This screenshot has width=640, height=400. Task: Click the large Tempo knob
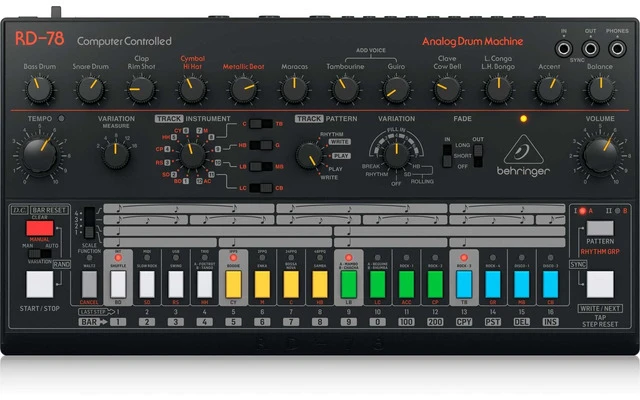(40, 155)
